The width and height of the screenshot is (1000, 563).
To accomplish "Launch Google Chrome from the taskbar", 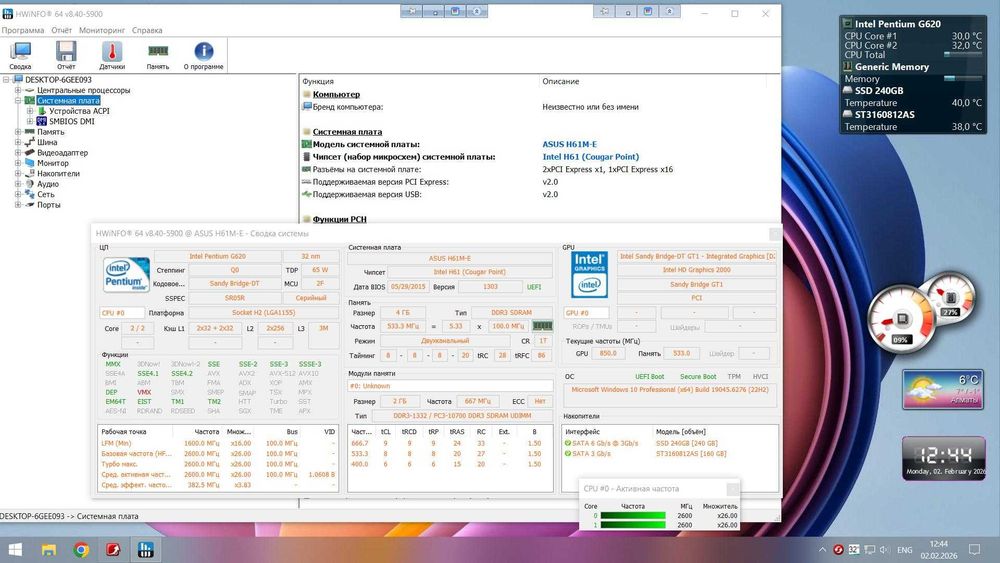I will click(x=81, y=550).
